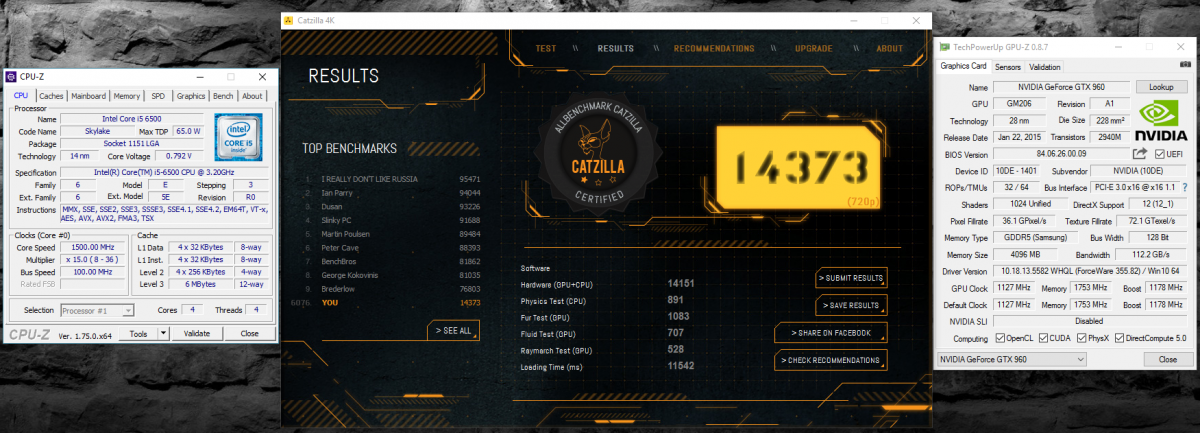Viewport: 1200px width, 433px height.
Task: Click the Close button in CPU-Z
Action: [x=249, y=334]
